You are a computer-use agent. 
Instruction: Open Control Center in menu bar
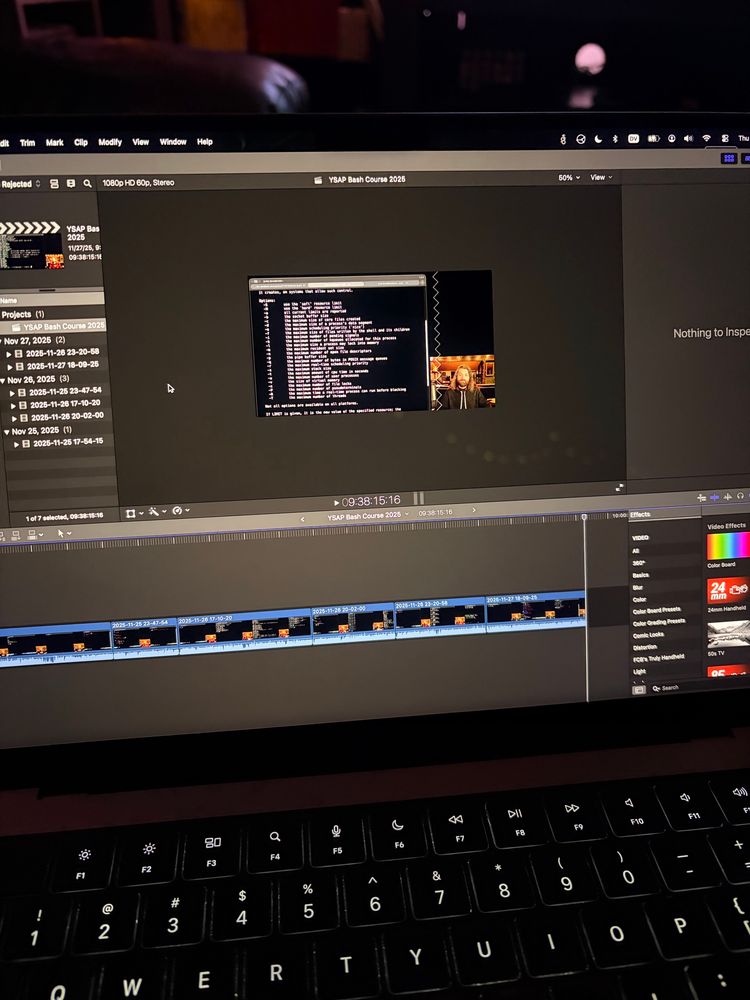click(x=725, y=138)
